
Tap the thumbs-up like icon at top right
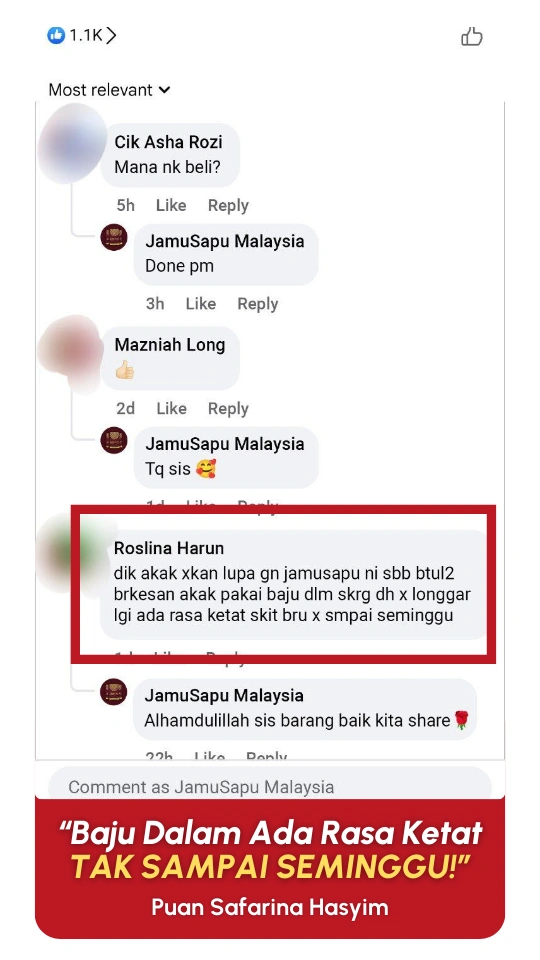(x=471, y=37)
